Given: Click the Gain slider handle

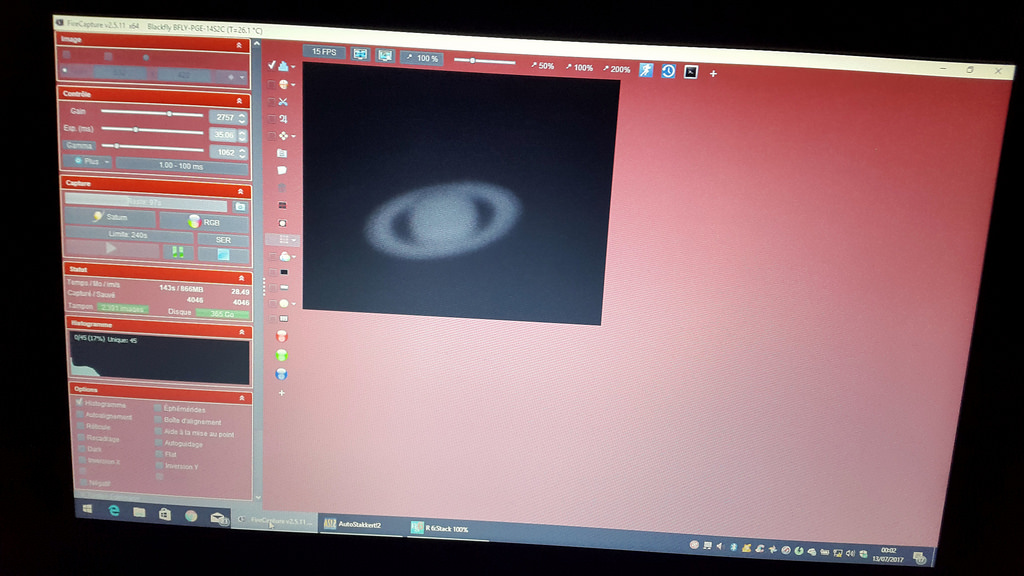Looking at the screenshot, I should click(169, 114).
